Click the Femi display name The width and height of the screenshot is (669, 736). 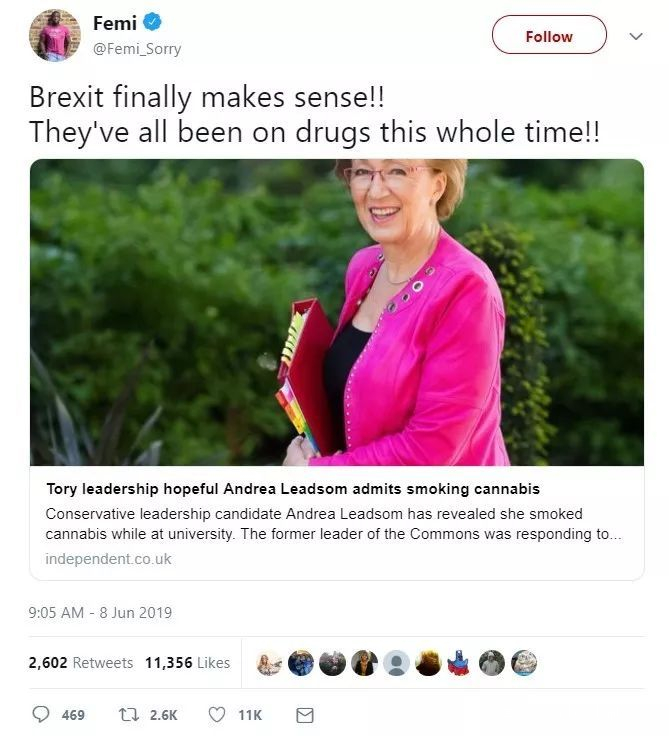tap(114, 23)
